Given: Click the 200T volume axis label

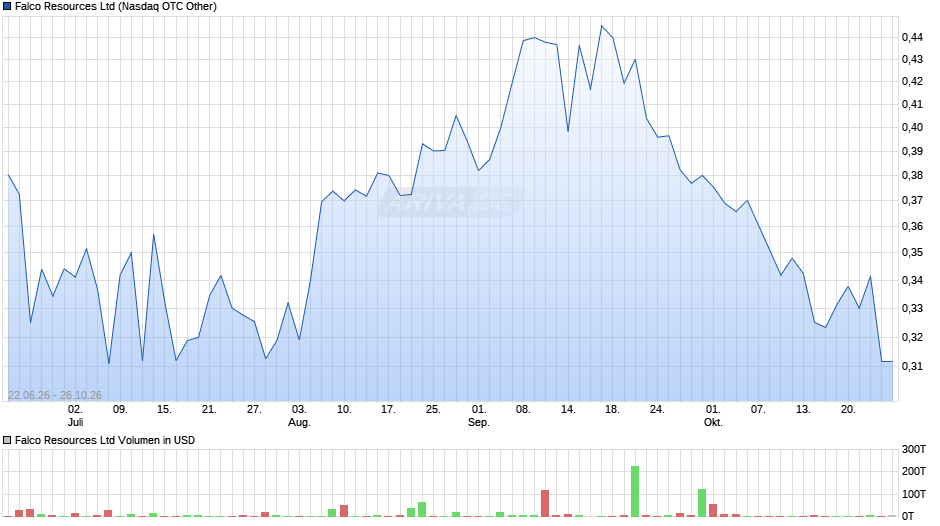Looking at the screenshot, I should tap(914, 471).
